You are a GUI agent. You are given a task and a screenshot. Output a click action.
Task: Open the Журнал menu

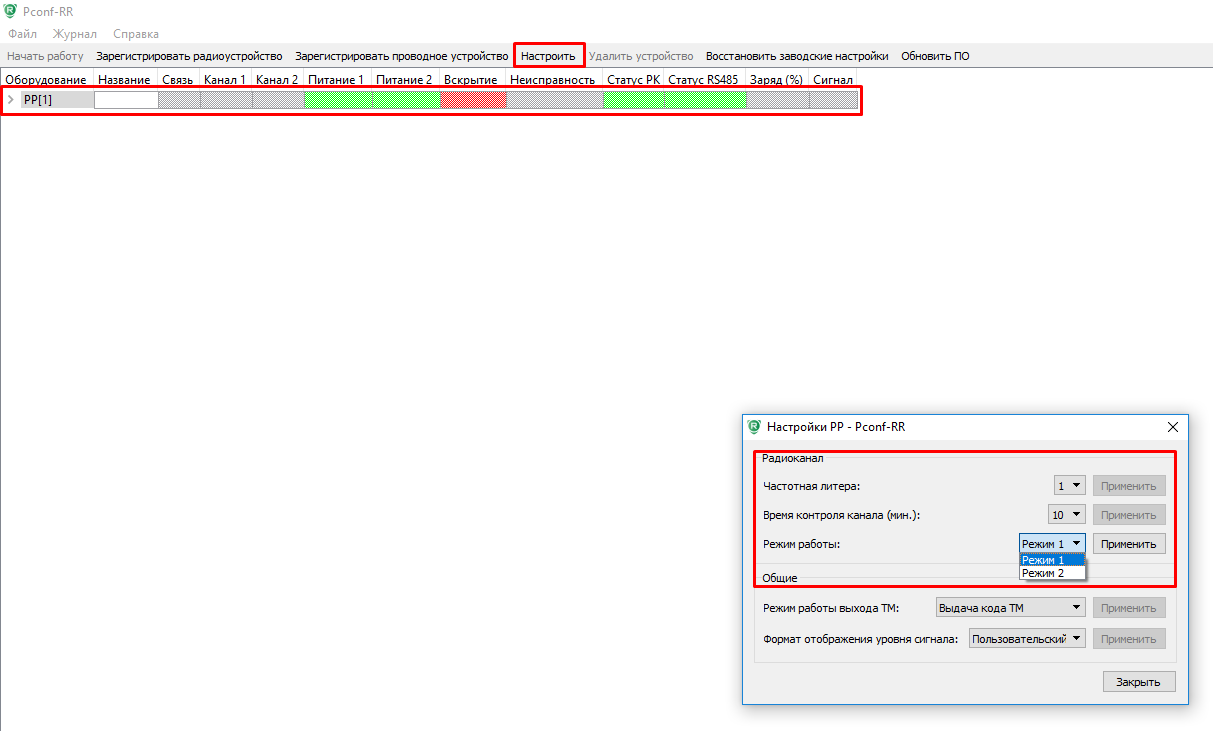(74, 34)
